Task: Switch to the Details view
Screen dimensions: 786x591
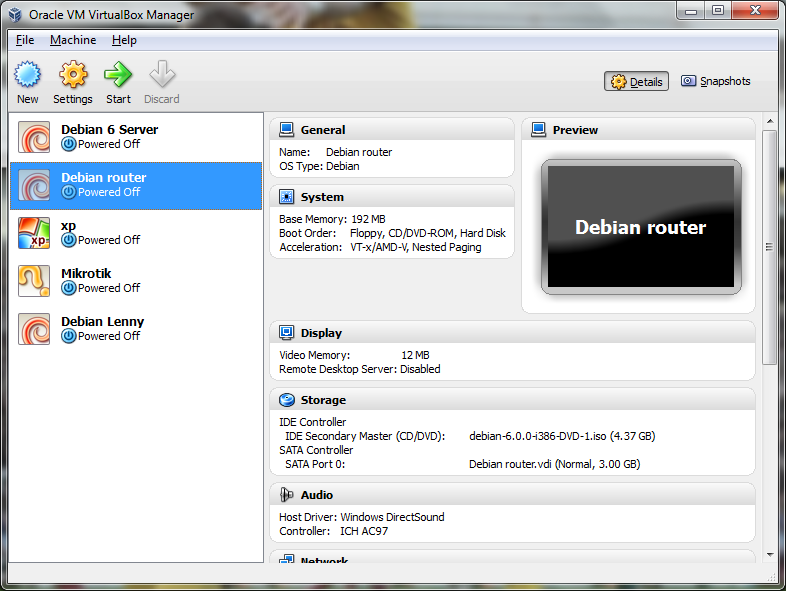Action: pos(636,81)
